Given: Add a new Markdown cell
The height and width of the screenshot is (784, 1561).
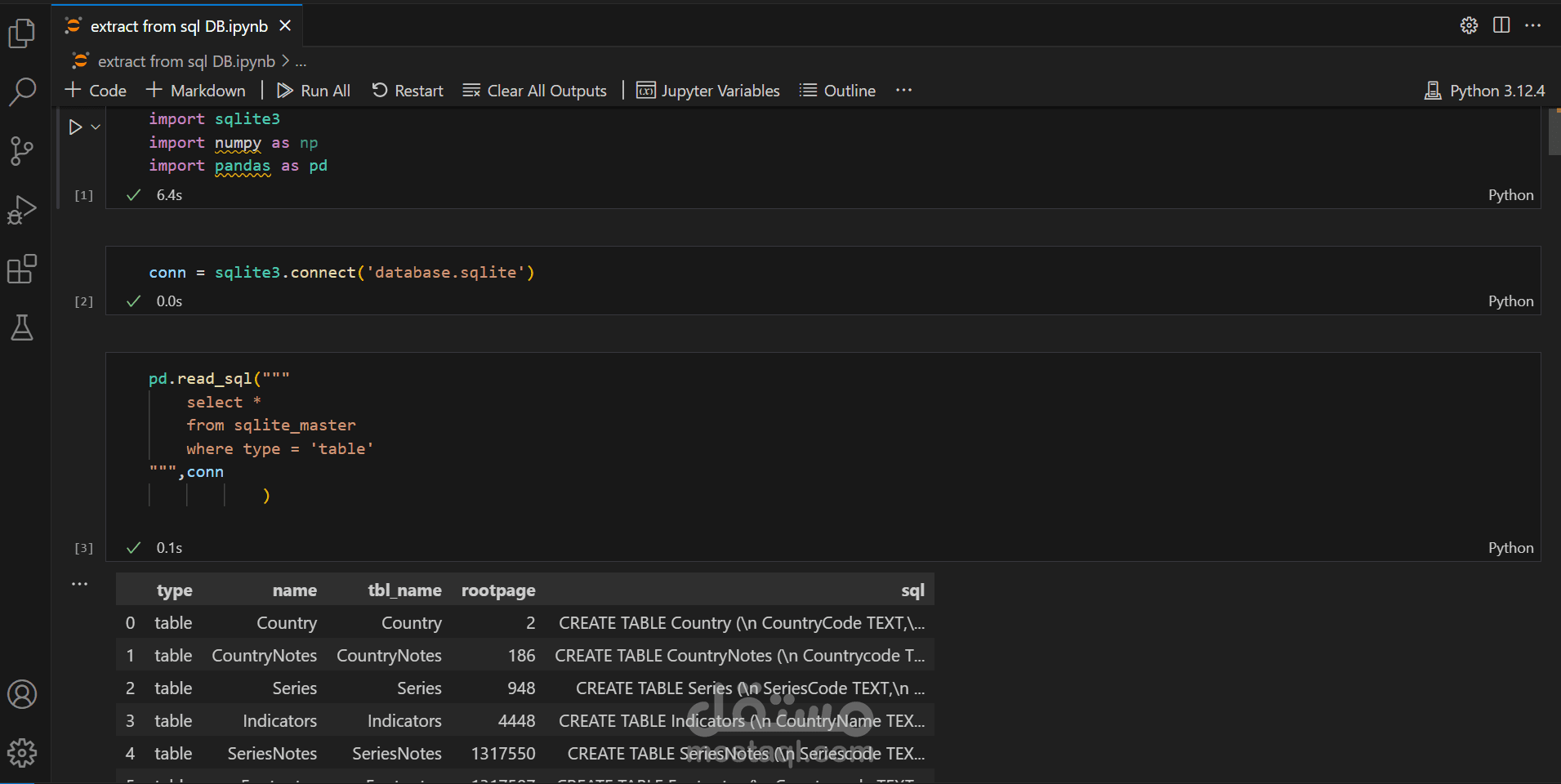Looking at the screenshot, I should pos(195,91).
